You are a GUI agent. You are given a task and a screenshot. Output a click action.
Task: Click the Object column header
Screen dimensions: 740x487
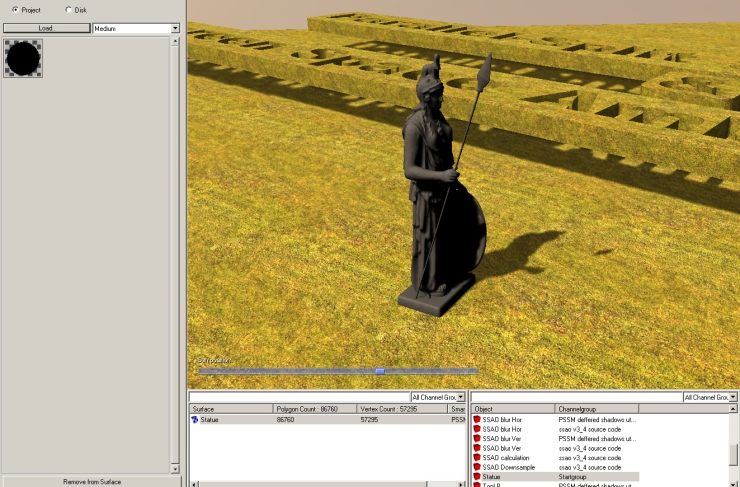(x=513, y=409)
